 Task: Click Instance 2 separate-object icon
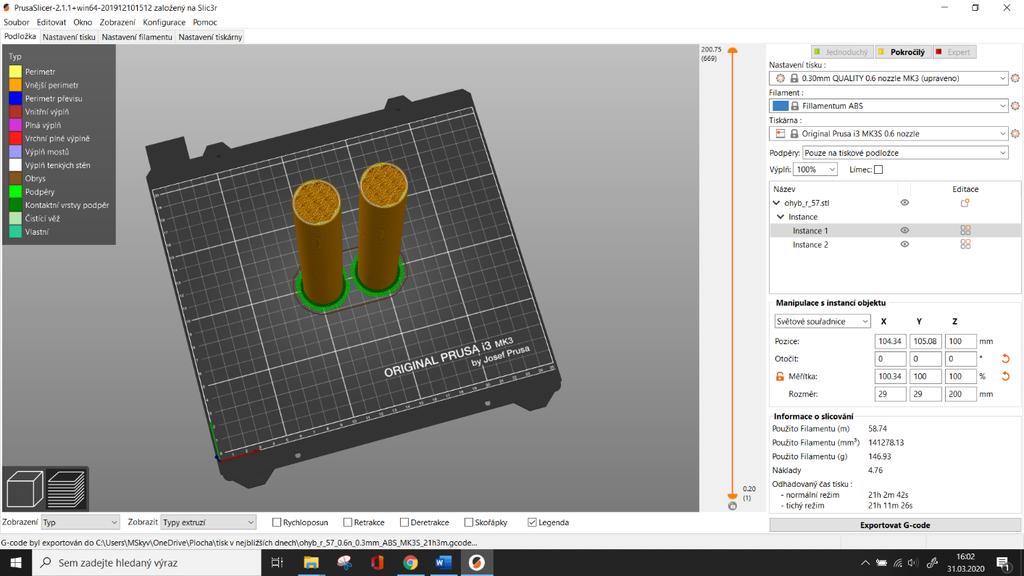pyautogui.click(x=965, y=244)
